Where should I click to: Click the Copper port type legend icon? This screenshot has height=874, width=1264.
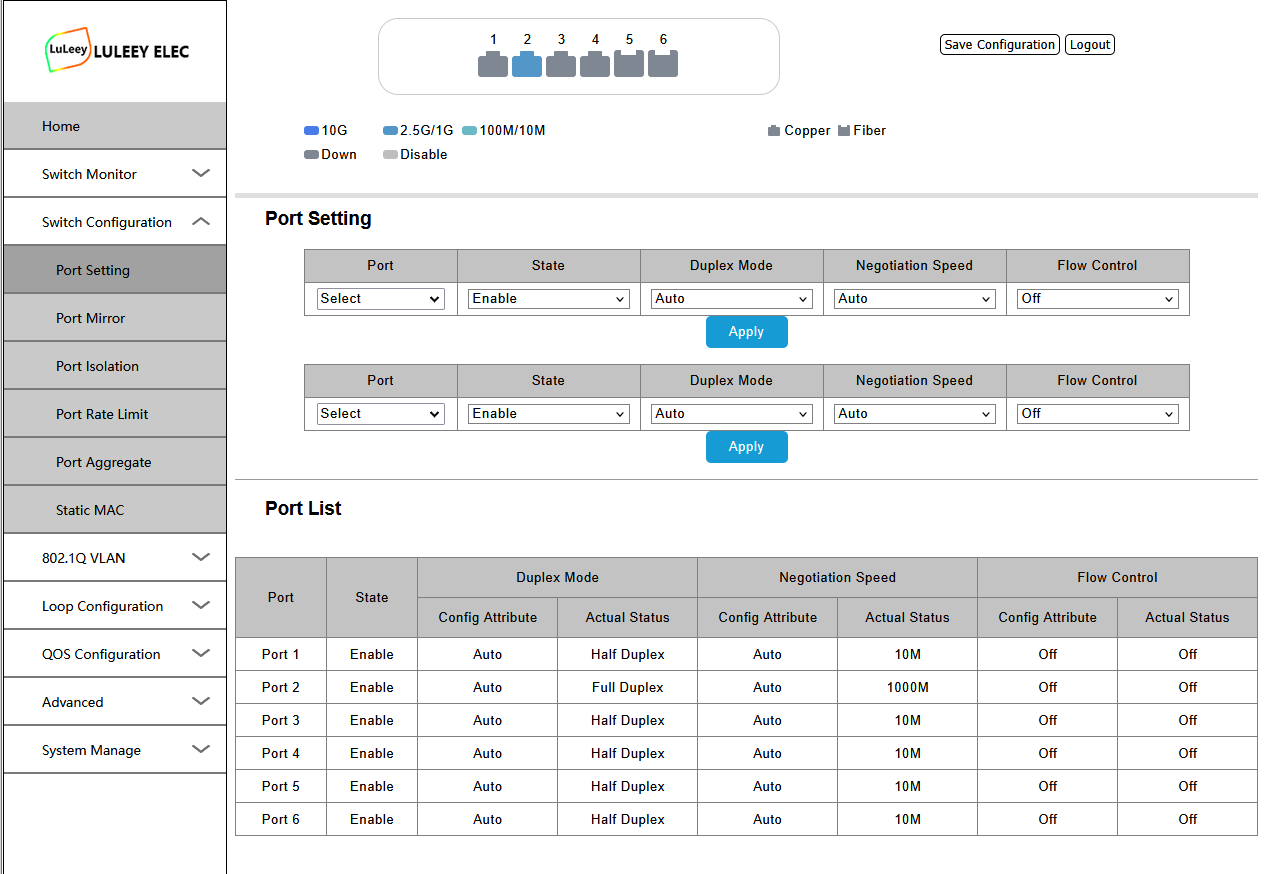(774, 131)
